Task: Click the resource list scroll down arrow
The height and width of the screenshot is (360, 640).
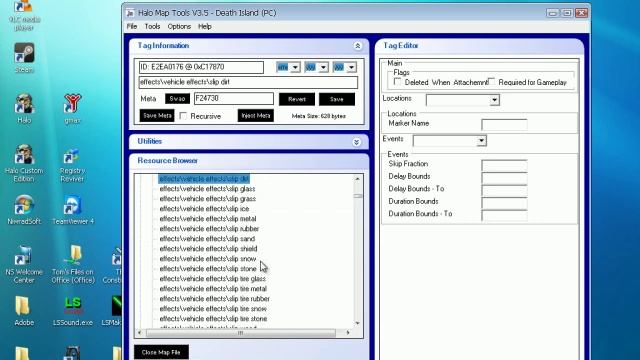Action: (x=358, y=324)
